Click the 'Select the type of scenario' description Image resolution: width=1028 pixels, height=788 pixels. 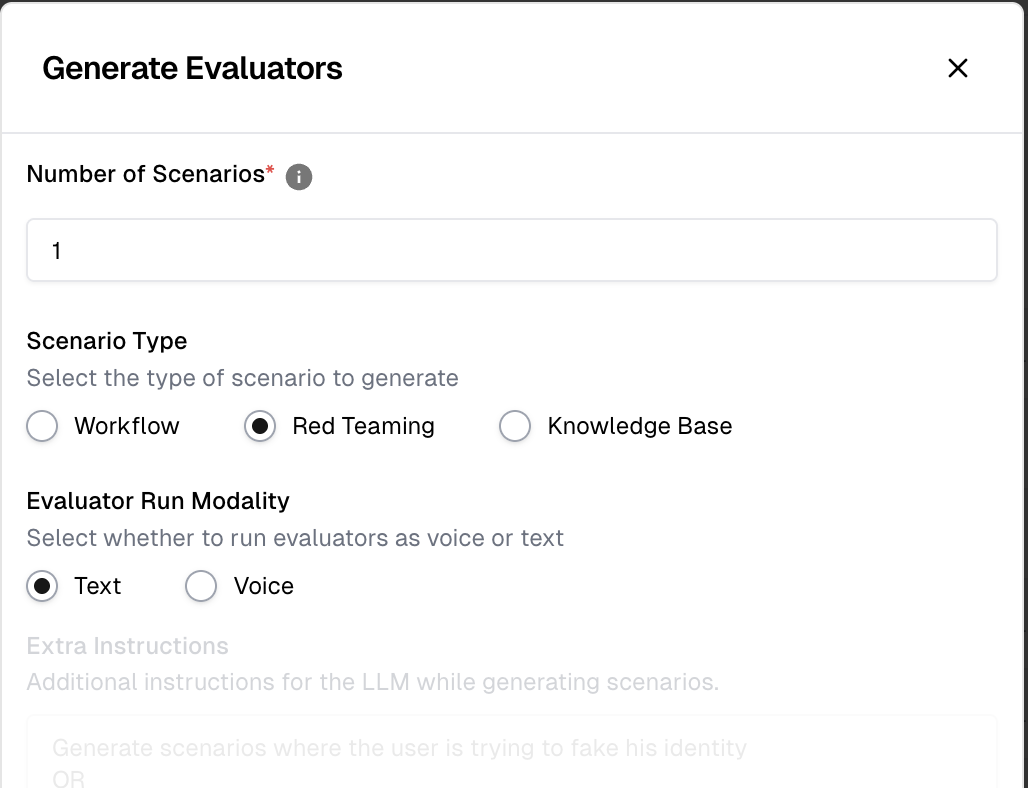click(242, 378)
